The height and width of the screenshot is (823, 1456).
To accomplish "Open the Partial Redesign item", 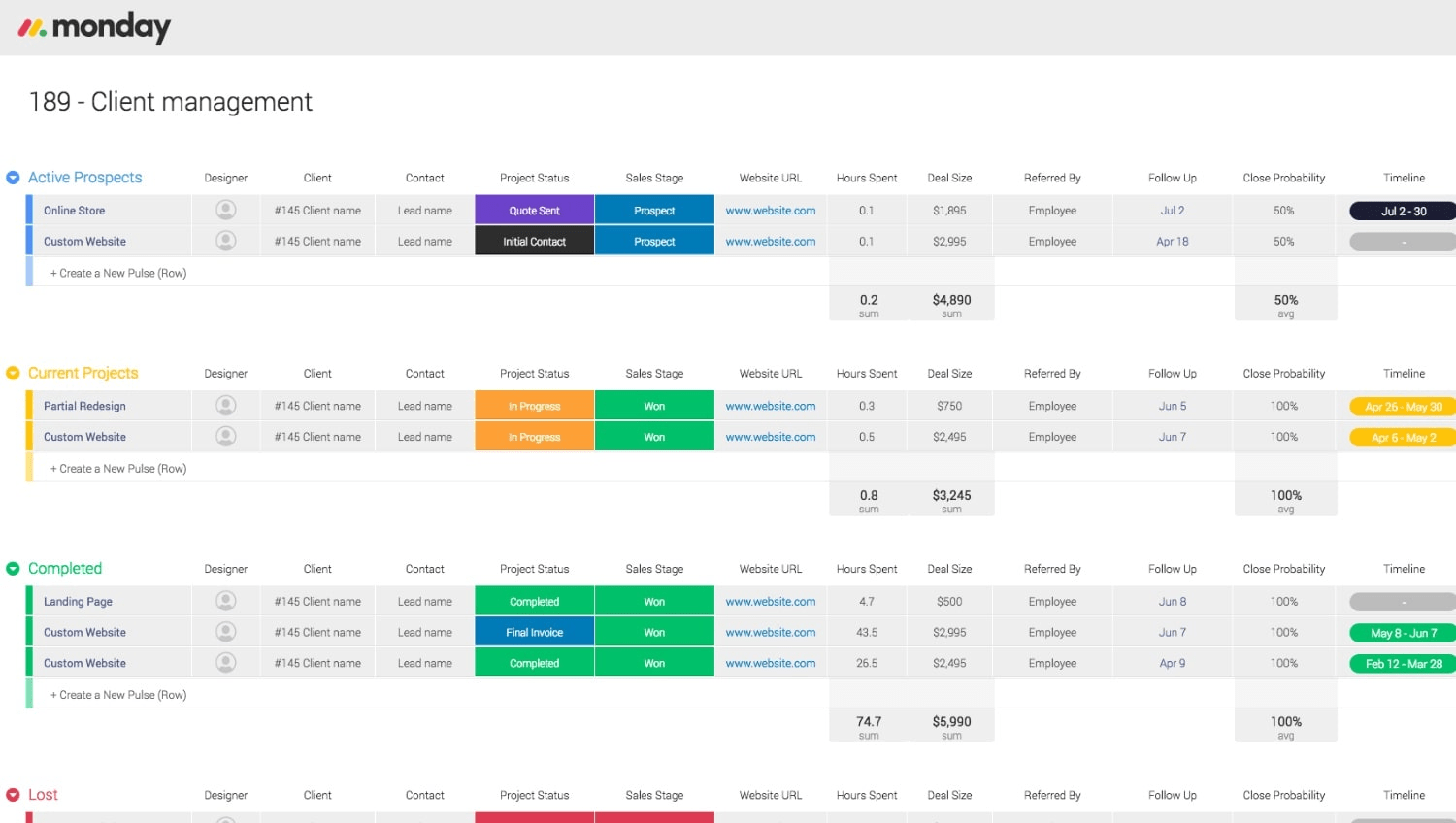I will [84, 406].
